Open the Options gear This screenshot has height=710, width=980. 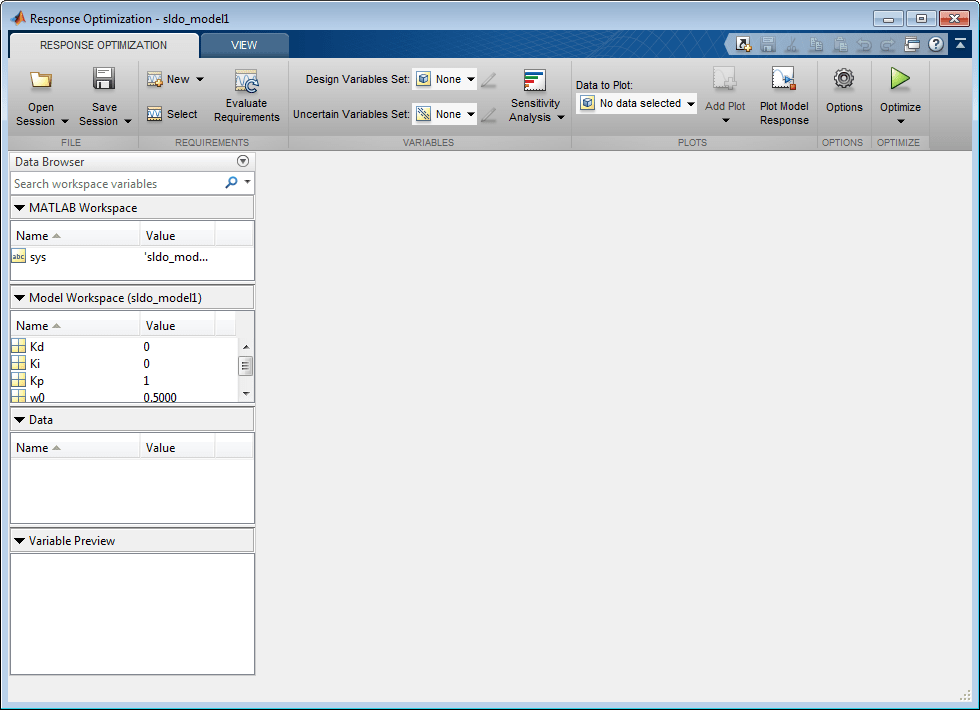844,79
